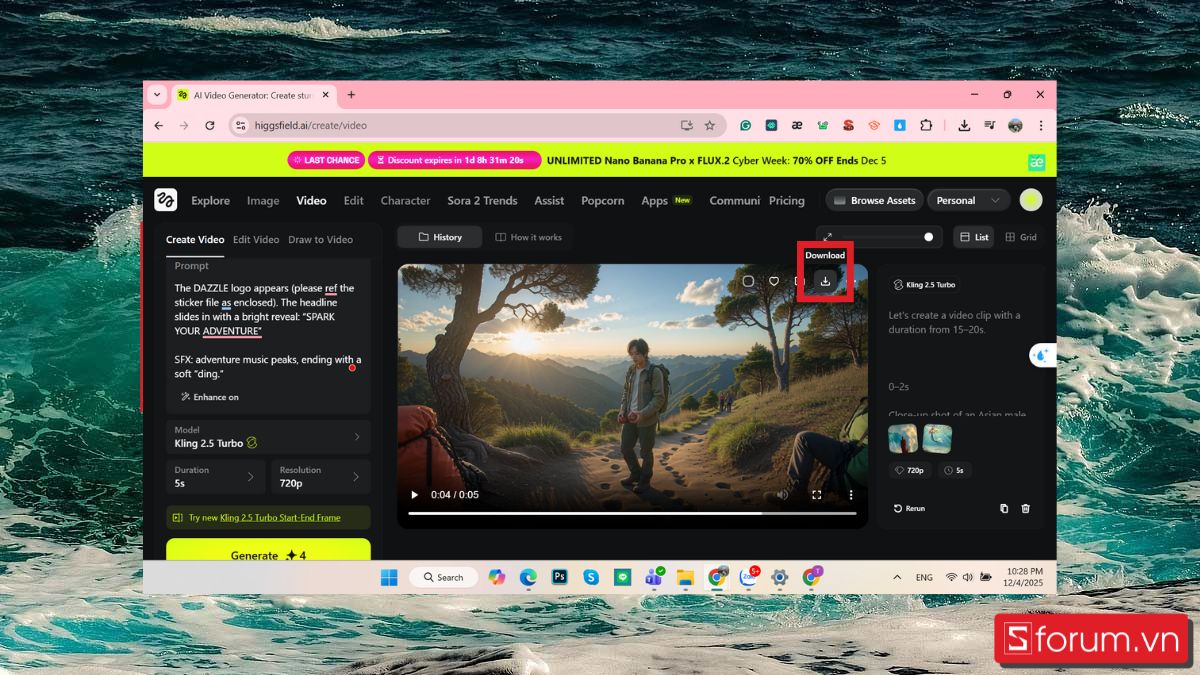Click the LAST CHANCE banner badge
The width and height of the screenshot is (1200, 675).
(325, 160)
